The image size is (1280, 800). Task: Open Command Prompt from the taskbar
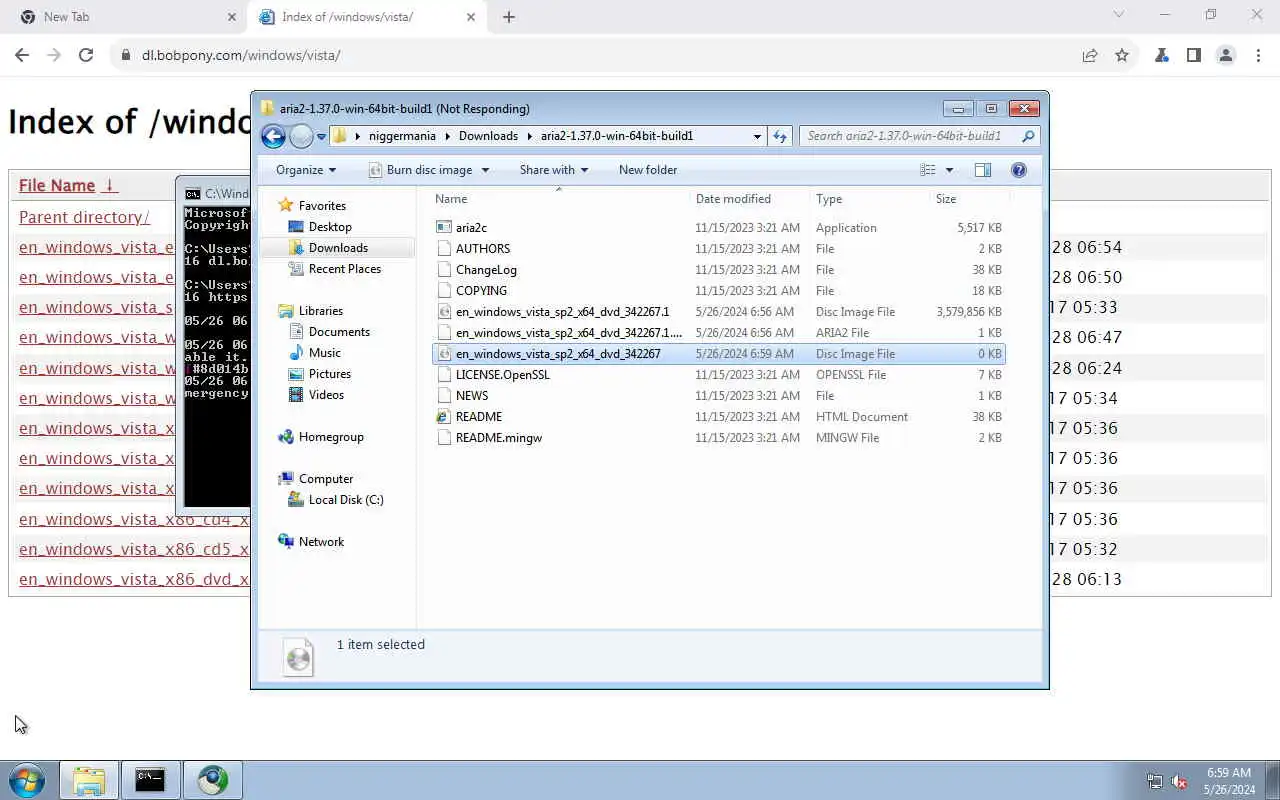[150, 780]
